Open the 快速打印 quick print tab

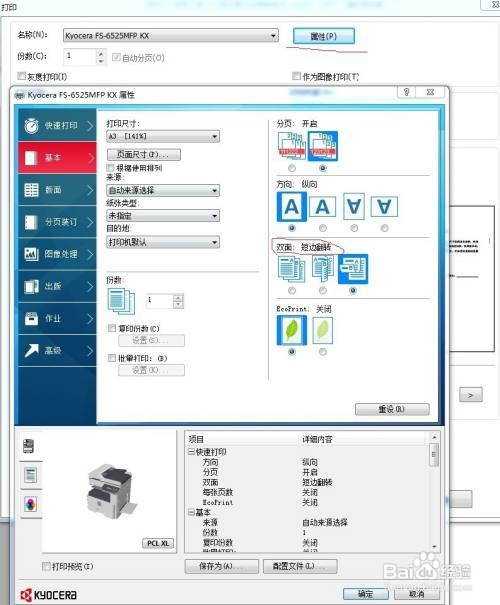click(x=57, y=125)
